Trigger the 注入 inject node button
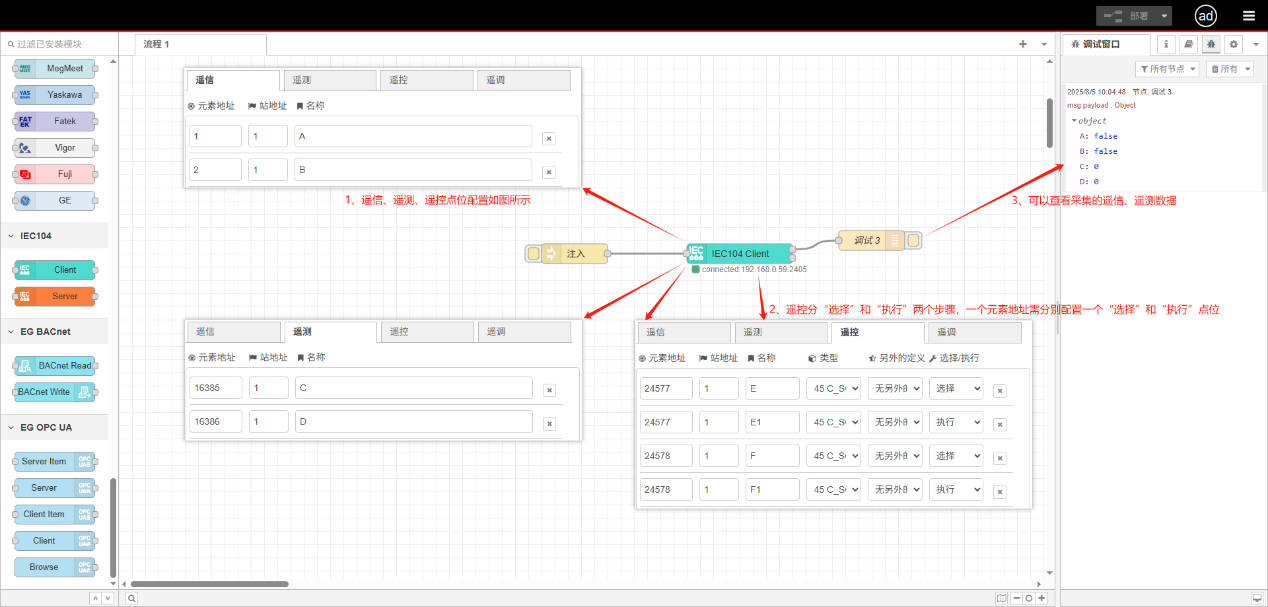Screen dimensions: 1268x607 click(x=534, y=254)
